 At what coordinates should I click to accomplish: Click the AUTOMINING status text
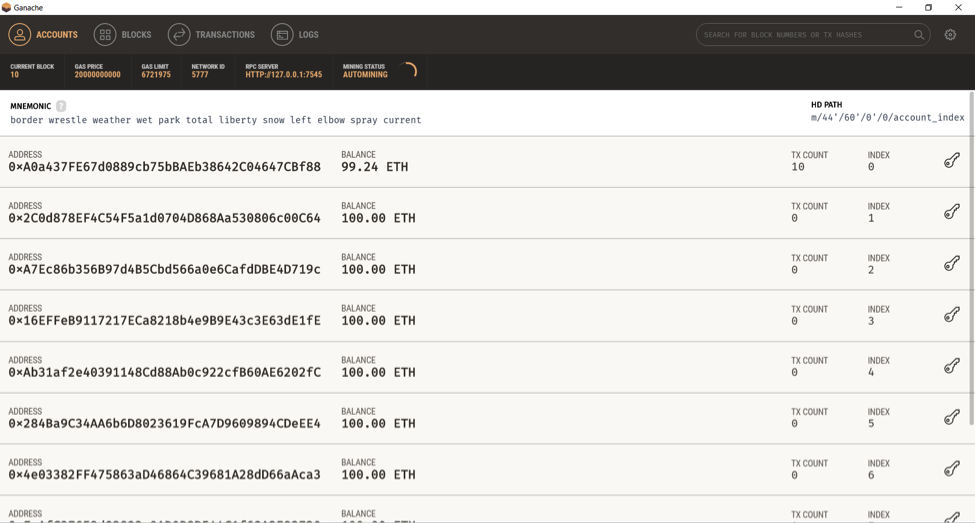(365, 75)
